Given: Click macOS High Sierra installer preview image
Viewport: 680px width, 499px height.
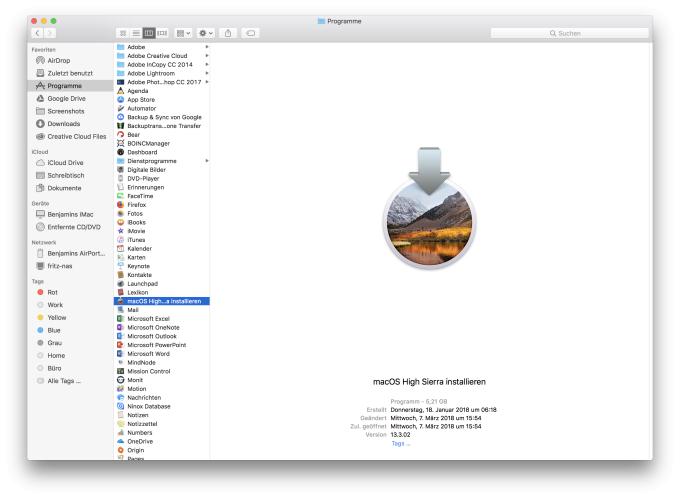Looking at the screenshot, I should coord(429,208).
